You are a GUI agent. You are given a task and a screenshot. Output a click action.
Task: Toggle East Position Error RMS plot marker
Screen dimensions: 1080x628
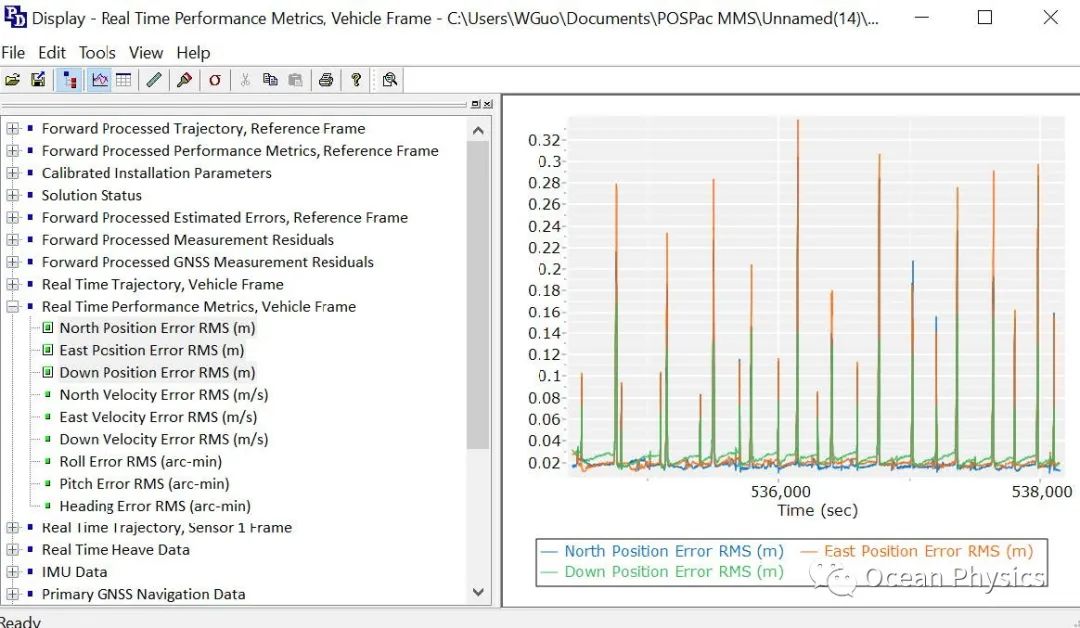tap(47, 350)
